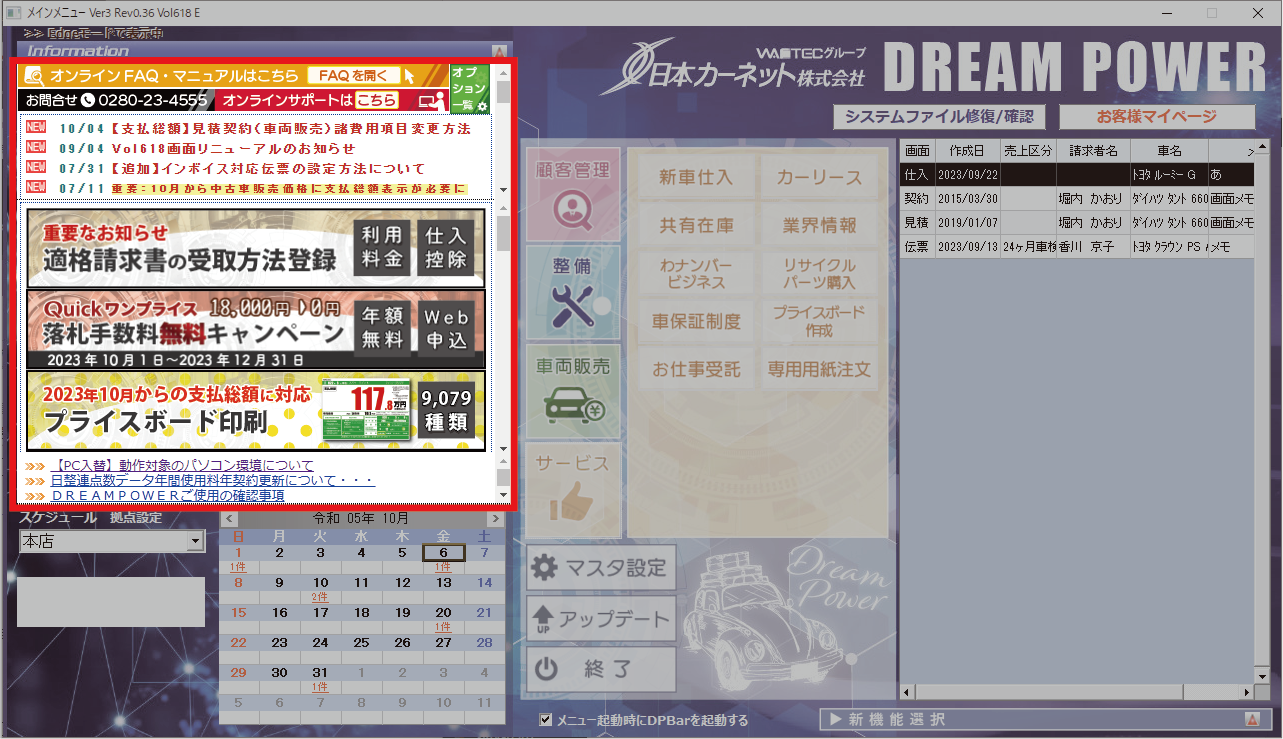1283x739 pixels.
Task: Open プライスボード作成 menu
Action: coord(819,322)
